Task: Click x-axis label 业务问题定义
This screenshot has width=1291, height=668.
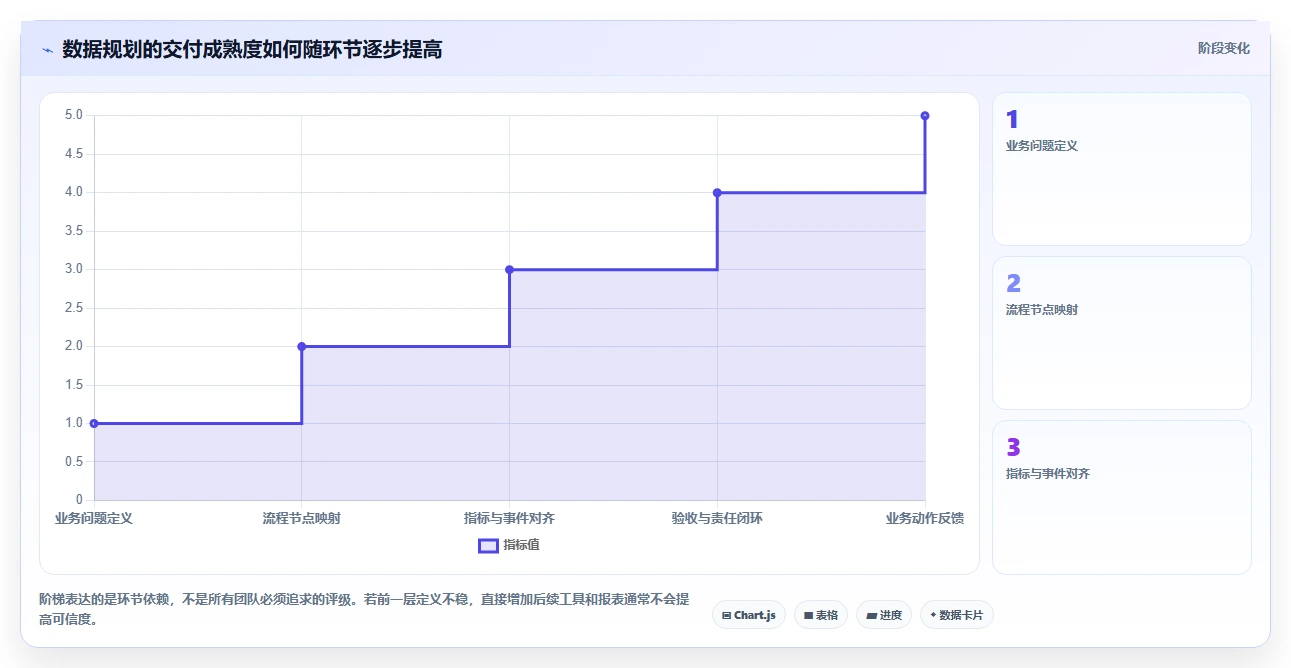Action: point(94,518)
